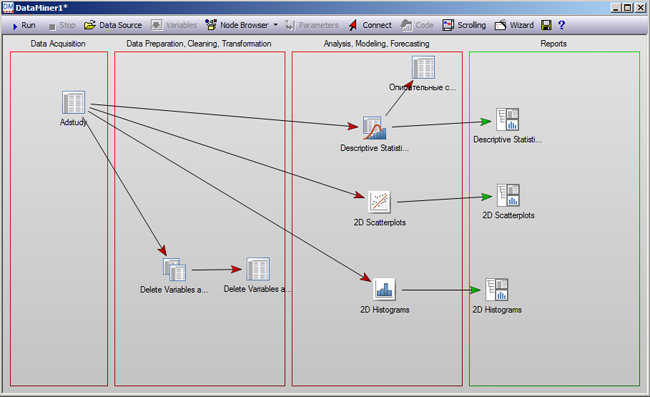Image resolution: width=650 pixels, height=397 pixels.
Task: Open the Data Source dialog
Action: click(113, 25)
